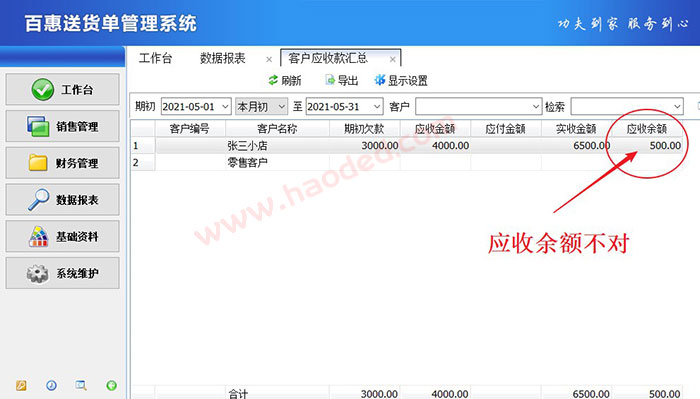
Task: Click the 显示设置 display settings gear icon
Action: (x=379, y=80)
